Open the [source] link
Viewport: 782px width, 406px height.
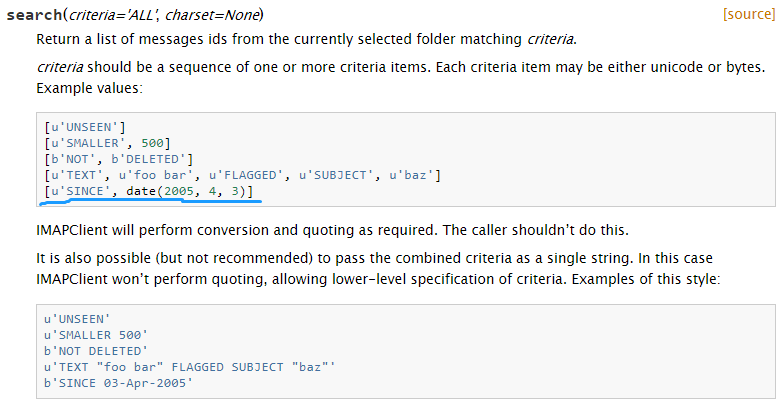749,14
